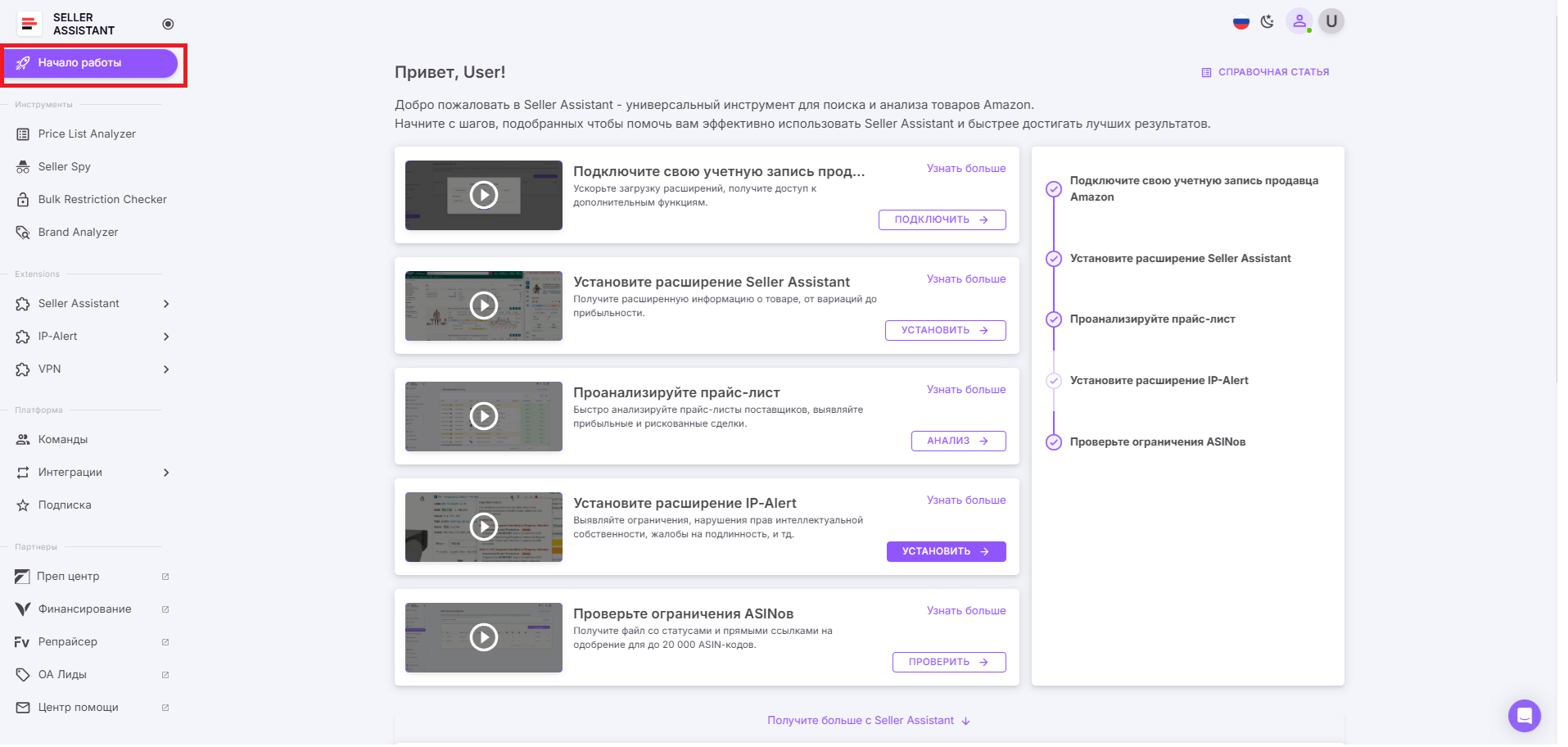Click the Seller Spy icon
1568x747 pixels.
click(23, 167)
